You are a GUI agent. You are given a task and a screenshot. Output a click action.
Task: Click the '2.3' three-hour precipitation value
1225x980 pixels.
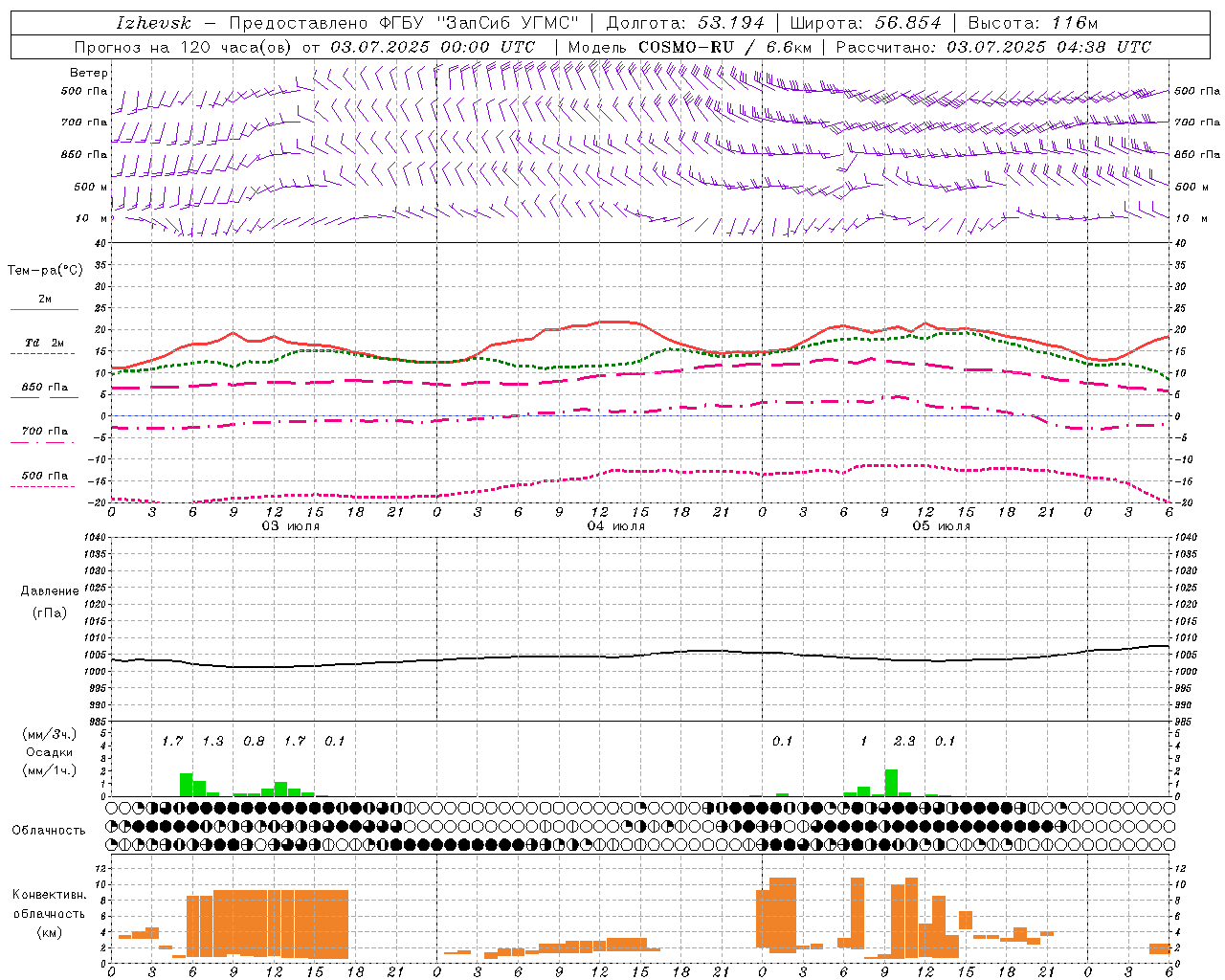tap(903, 741)
